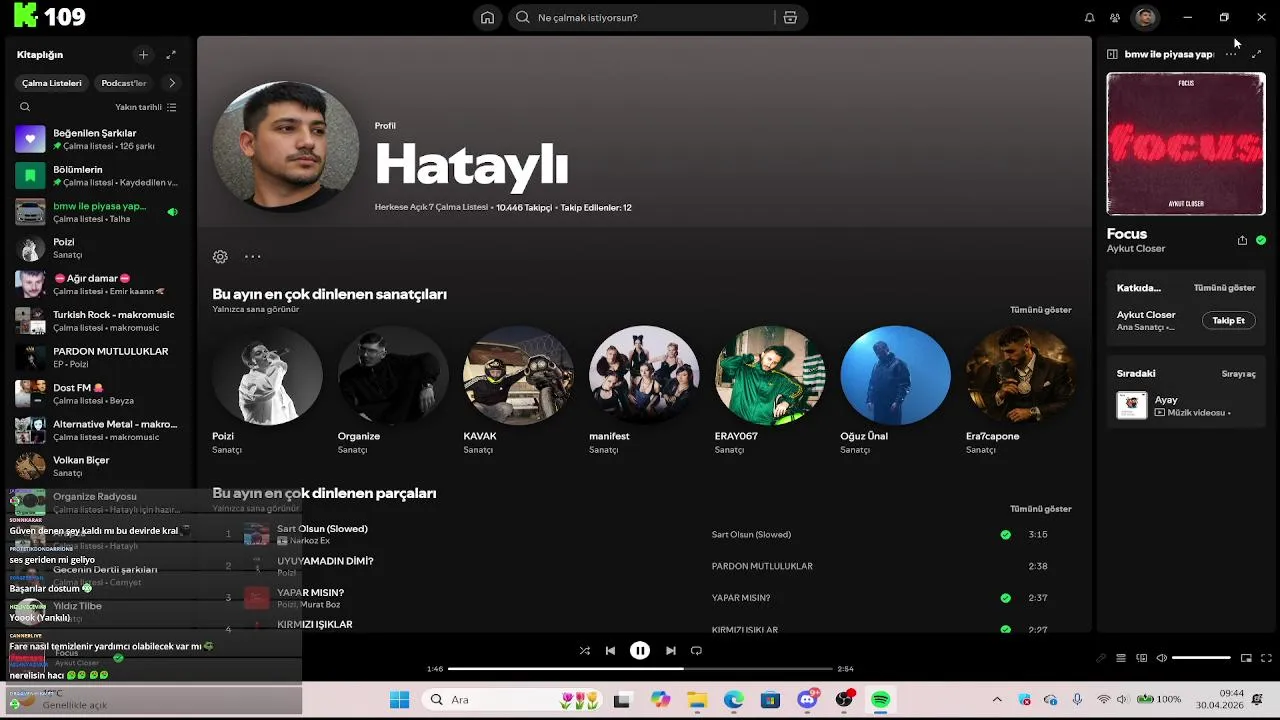Show all credits with 'Tümünü göster'
The image size is (1280, 720).
tap(1224, 288)
